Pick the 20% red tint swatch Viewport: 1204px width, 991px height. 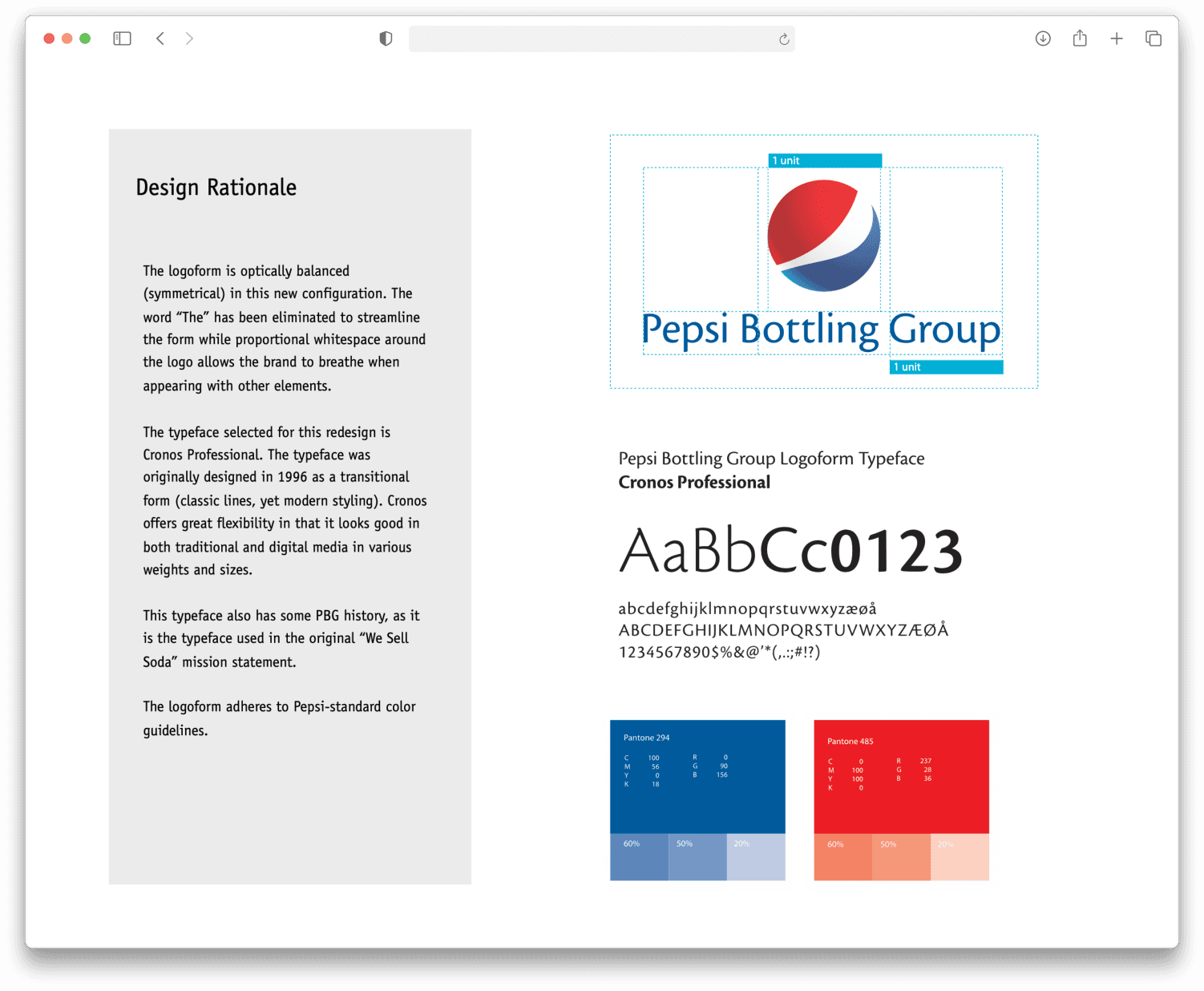[960, 857]
